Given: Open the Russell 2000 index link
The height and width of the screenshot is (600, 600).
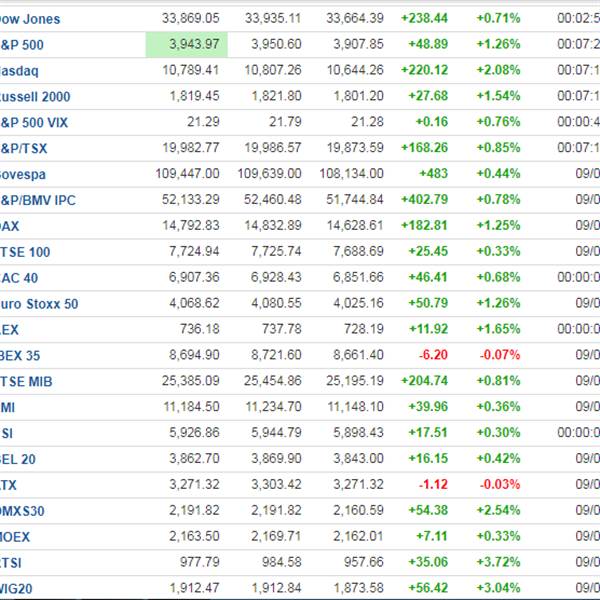Looking at the screenshot, I should click(x=35, y=96).
